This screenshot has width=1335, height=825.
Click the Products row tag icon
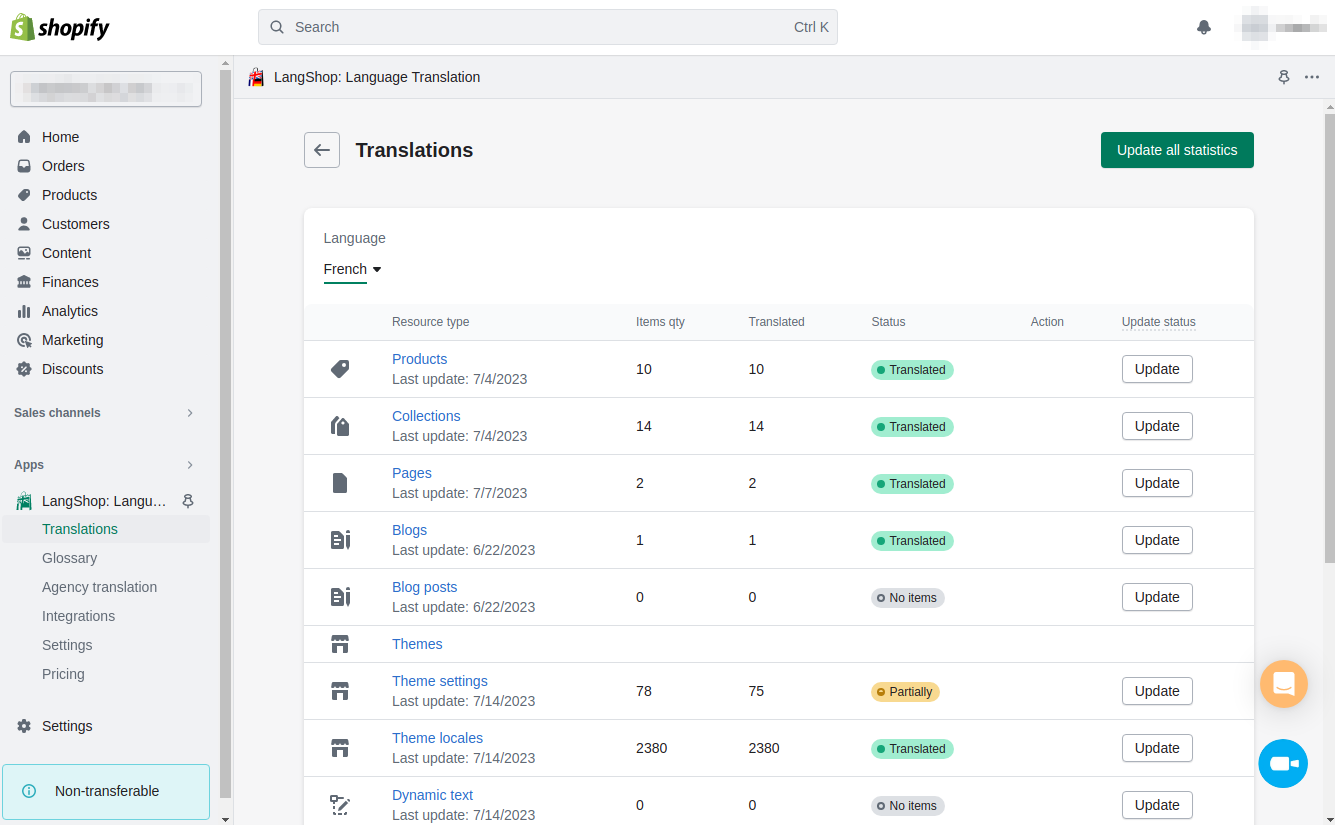coord(340,369)
